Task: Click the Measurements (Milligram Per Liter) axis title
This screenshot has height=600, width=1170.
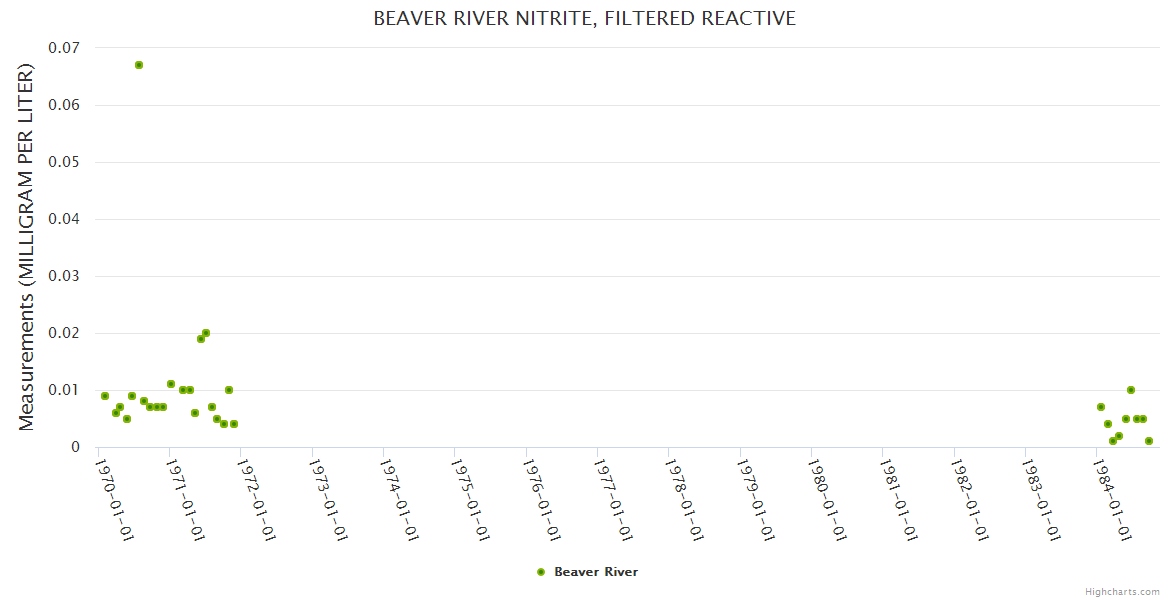Action: click(x=27, y=248)
